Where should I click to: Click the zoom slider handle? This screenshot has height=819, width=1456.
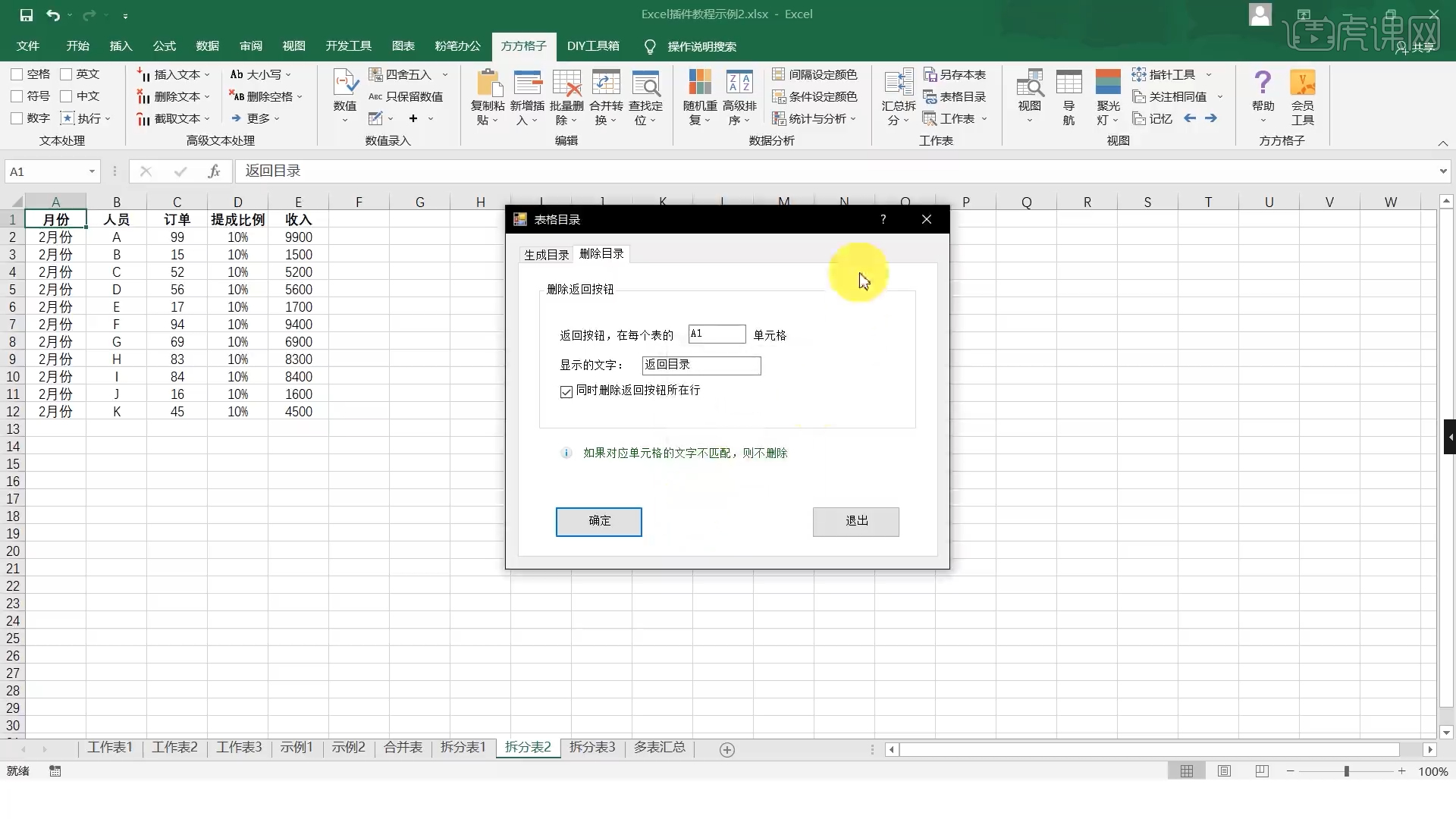click(1347, 771)
